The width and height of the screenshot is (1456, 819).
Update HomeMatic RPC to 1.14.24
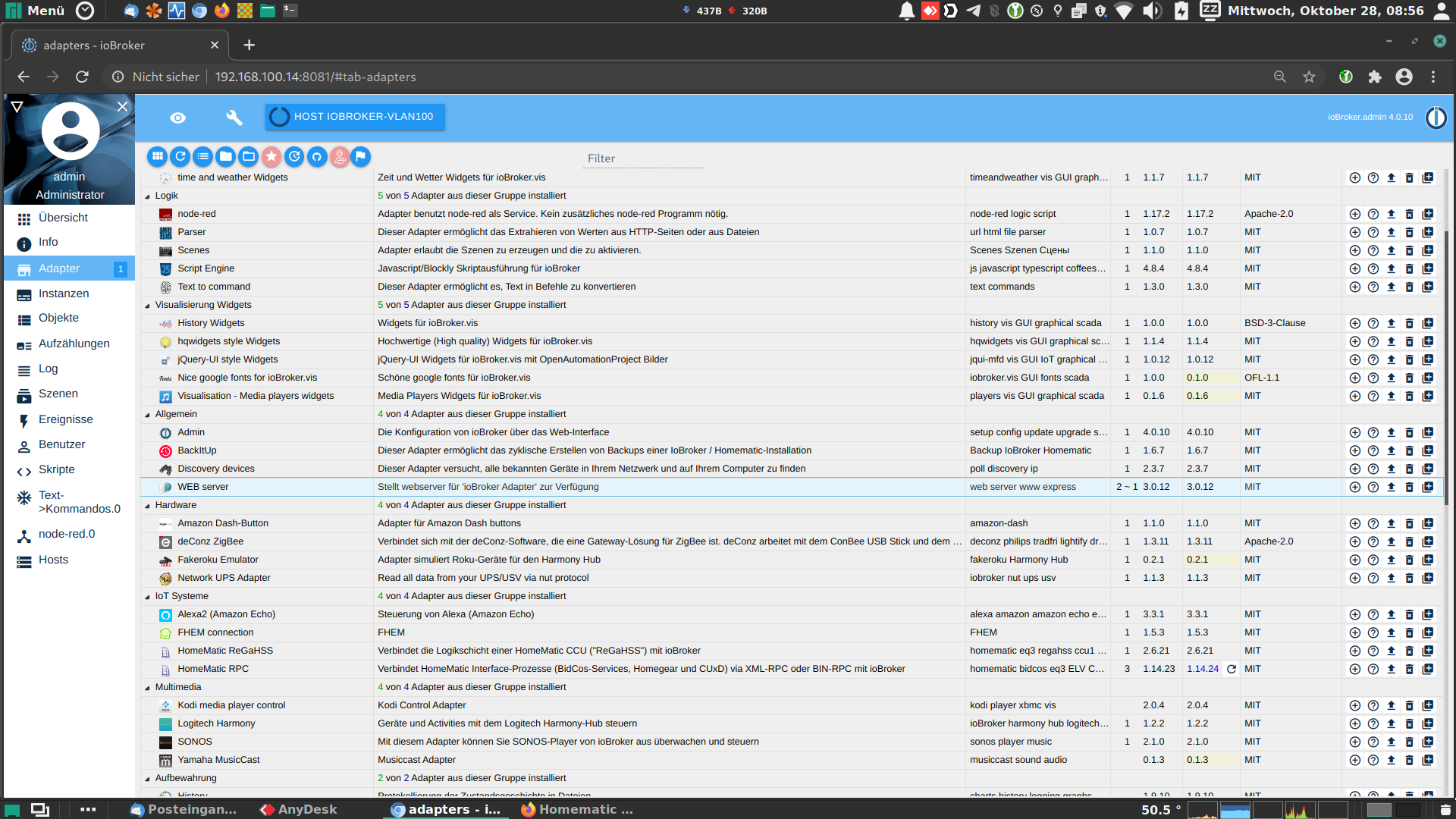click(1232, 669)
